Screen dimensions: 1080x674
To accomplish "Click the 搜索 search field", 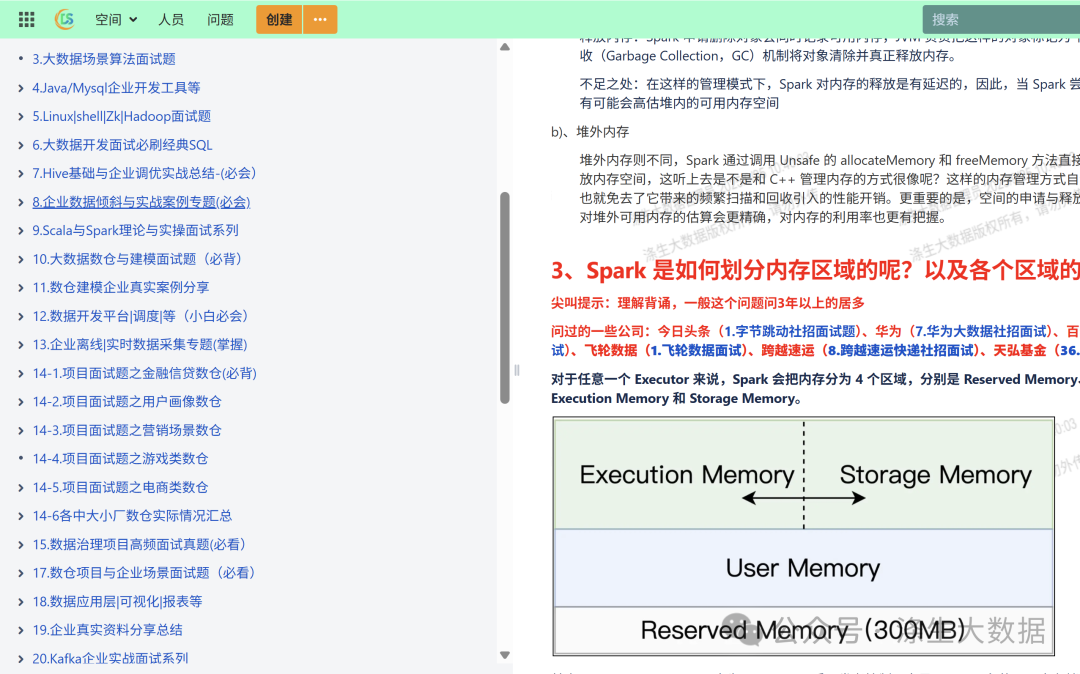I will click(x=1000, y=18).
